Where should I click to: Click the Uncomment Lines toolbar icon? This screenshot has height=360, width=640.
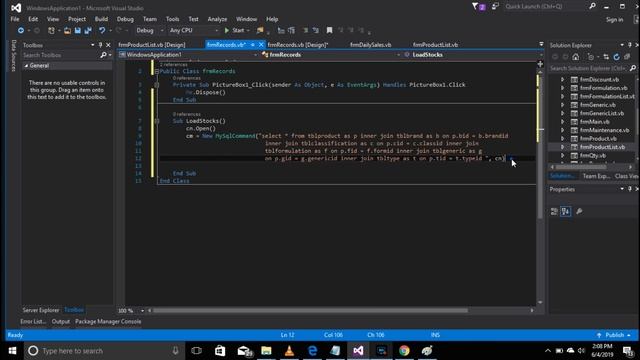(x=316, y=31)
